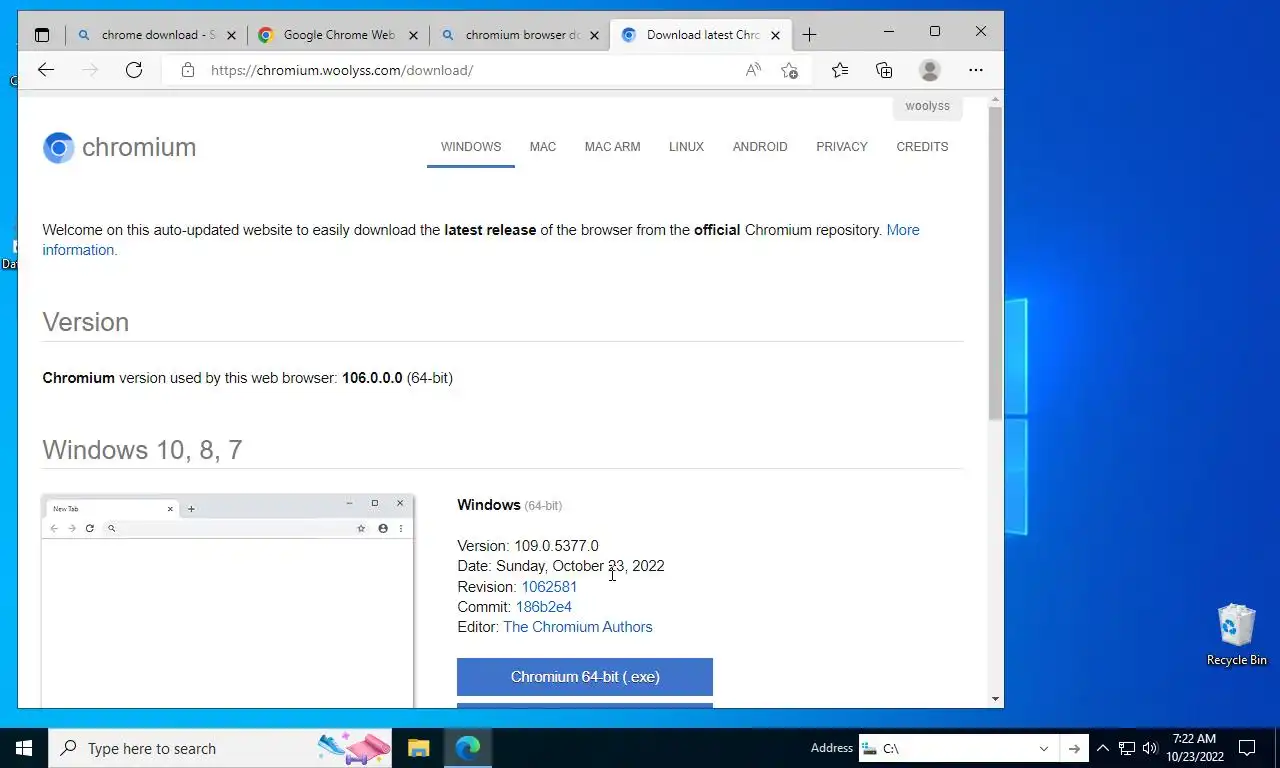The image size is (1280, 768).
Task: Open the CREDITS page
Action: [922, 147]
